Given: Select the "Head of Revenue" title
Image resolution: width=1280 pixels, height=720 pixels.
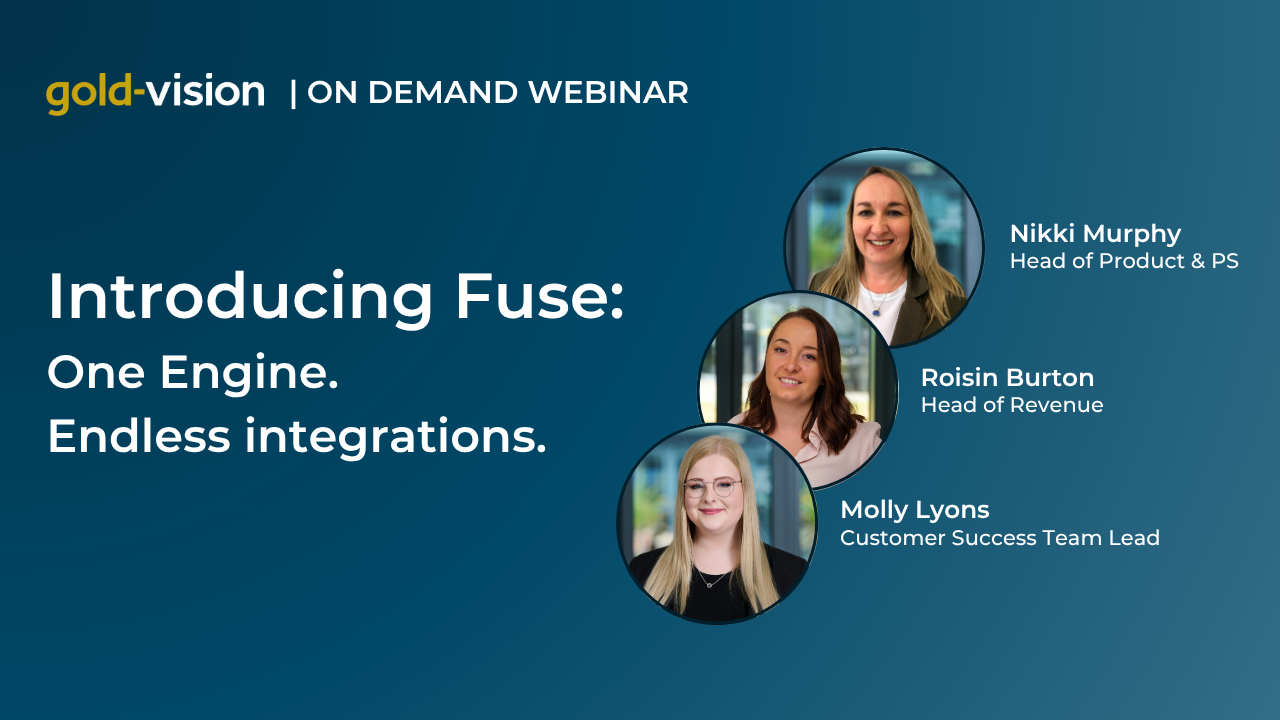Looking at the screenshot, I should pyautogui.click(x=1011, y=405).
